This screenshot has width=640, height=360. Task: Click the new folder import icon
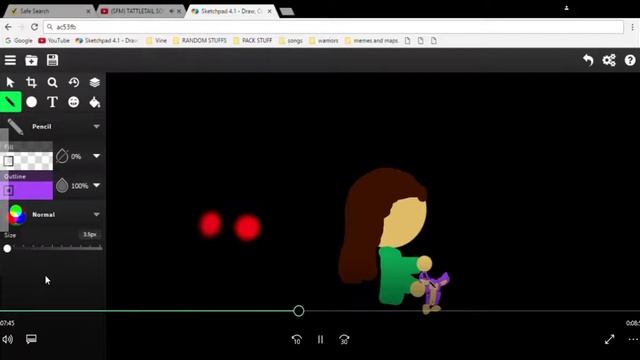tap(31, 60)
